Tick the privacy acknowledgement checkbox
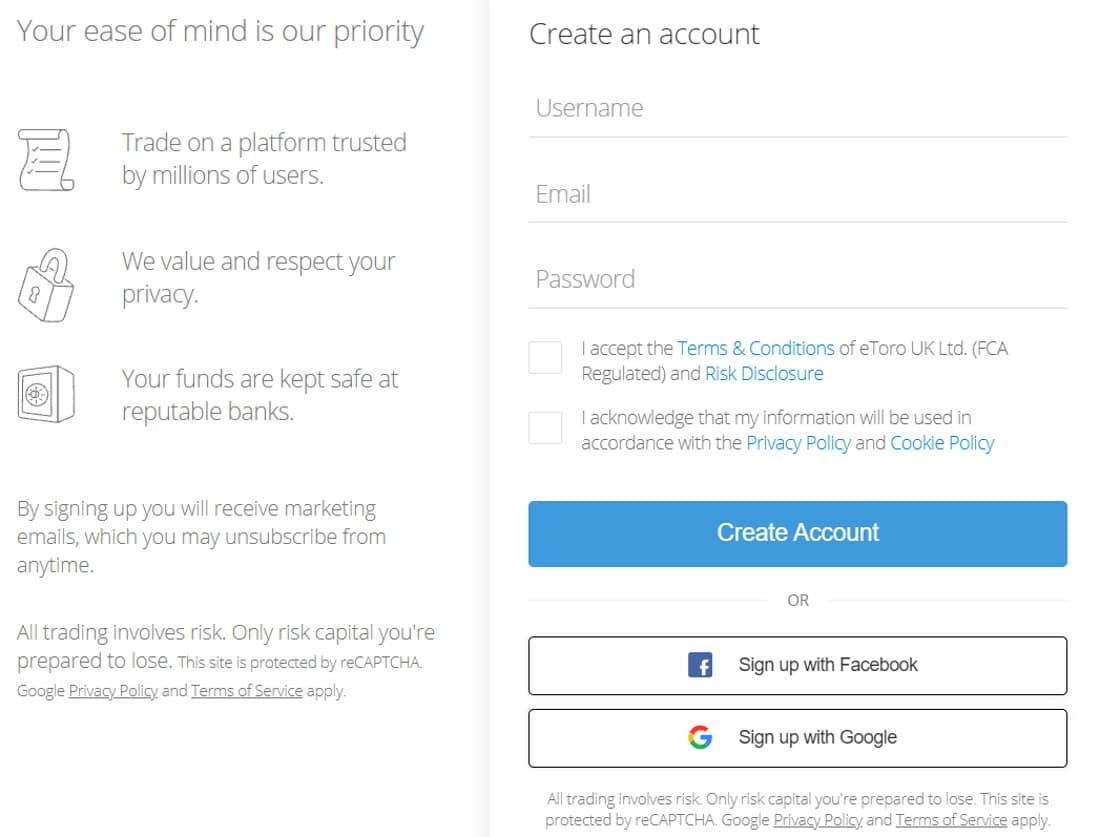The height and width of the screenshot is (837, 1100). (545, 427)
